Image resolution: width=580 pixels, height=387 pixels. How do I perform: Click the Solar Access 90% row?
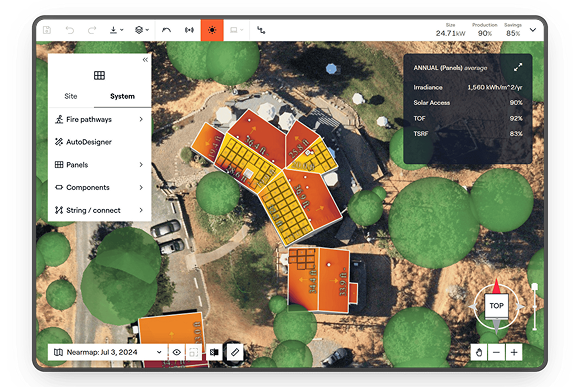(x=468, y=103)
